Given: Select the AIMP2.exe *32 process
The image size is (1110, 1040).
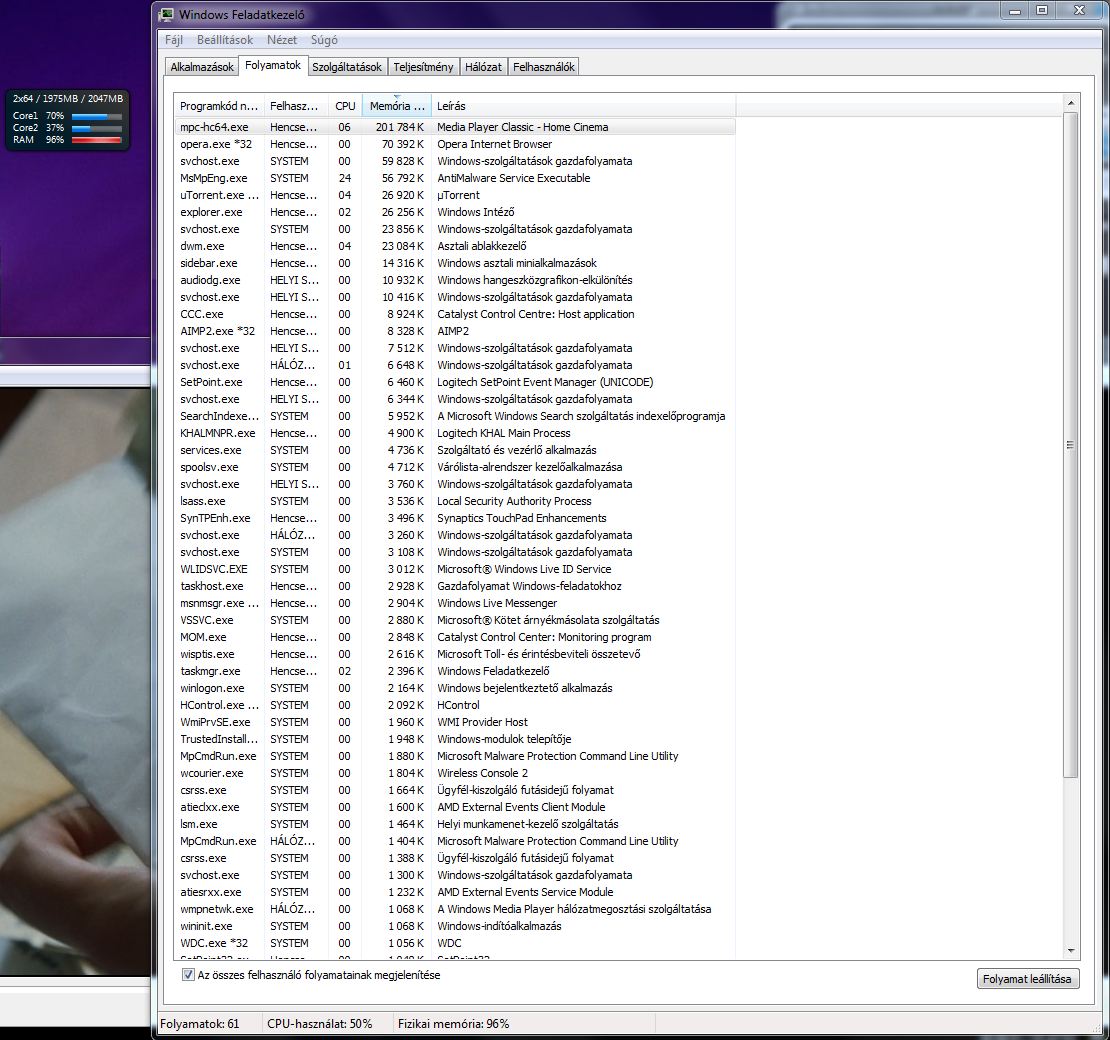Looking at the screenshot, I should click(455, 331).
